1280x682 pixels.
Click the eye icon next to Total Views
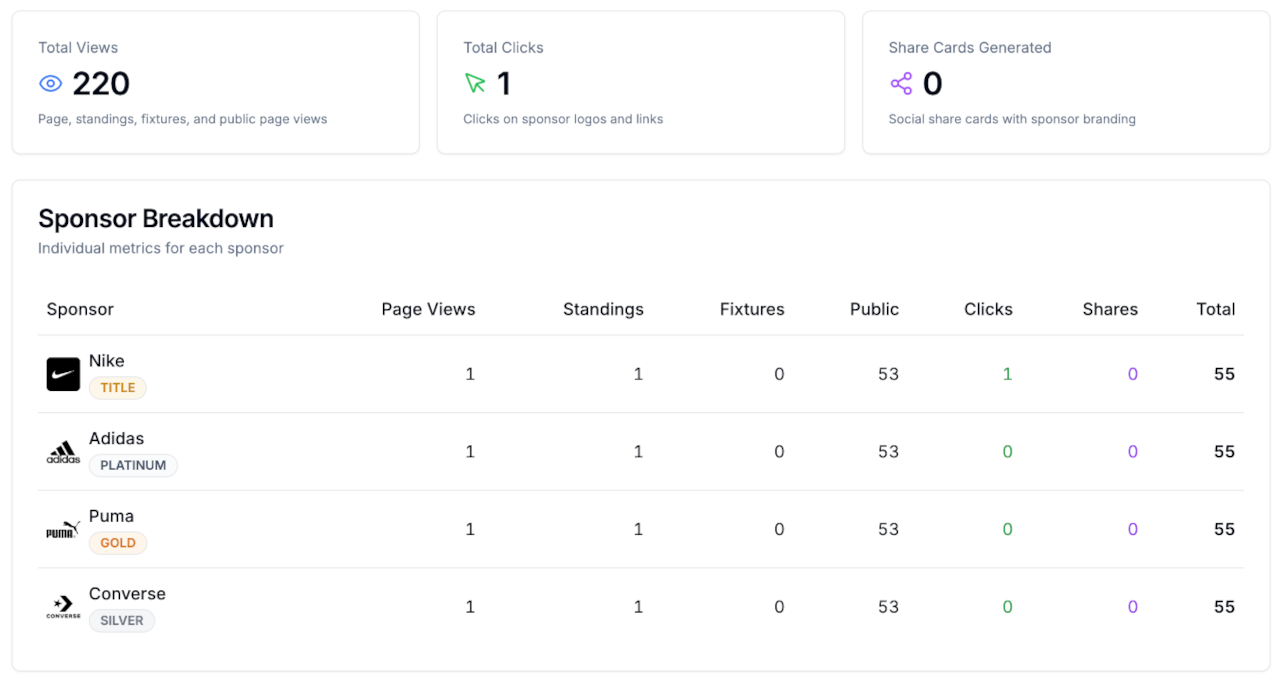[x=50, y=84]
